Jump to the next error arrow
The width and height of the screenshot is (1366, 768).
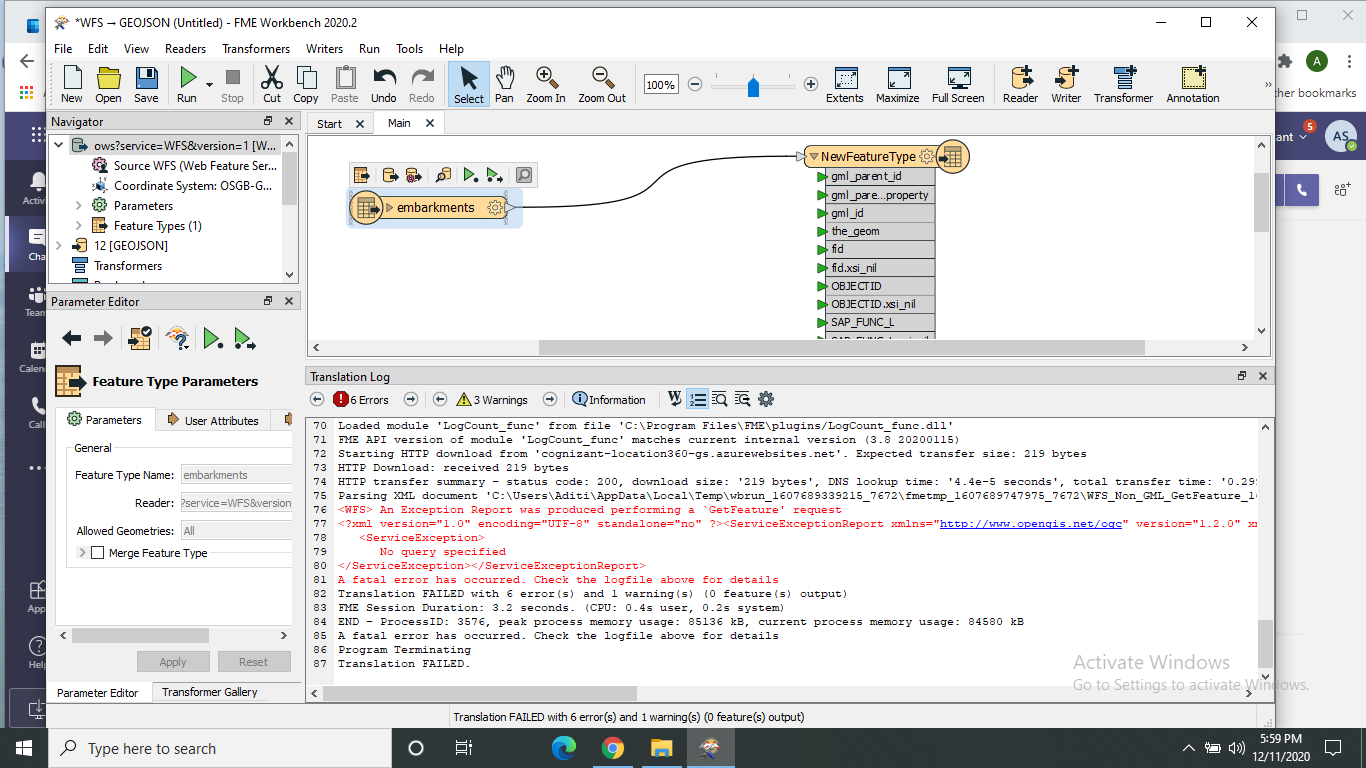point(410,399)
